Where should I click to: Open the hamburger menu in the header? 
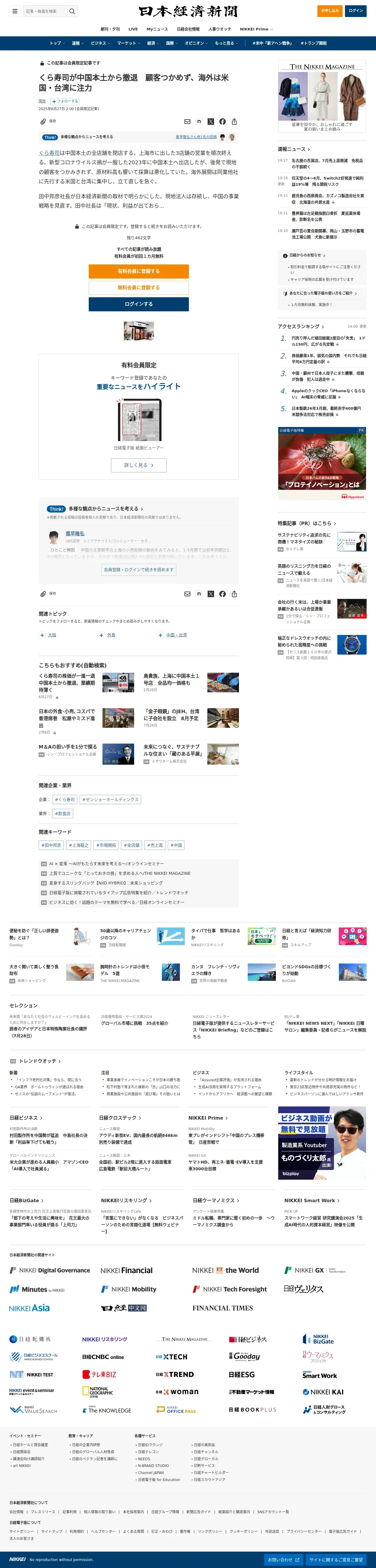click(x=15, y=11)
